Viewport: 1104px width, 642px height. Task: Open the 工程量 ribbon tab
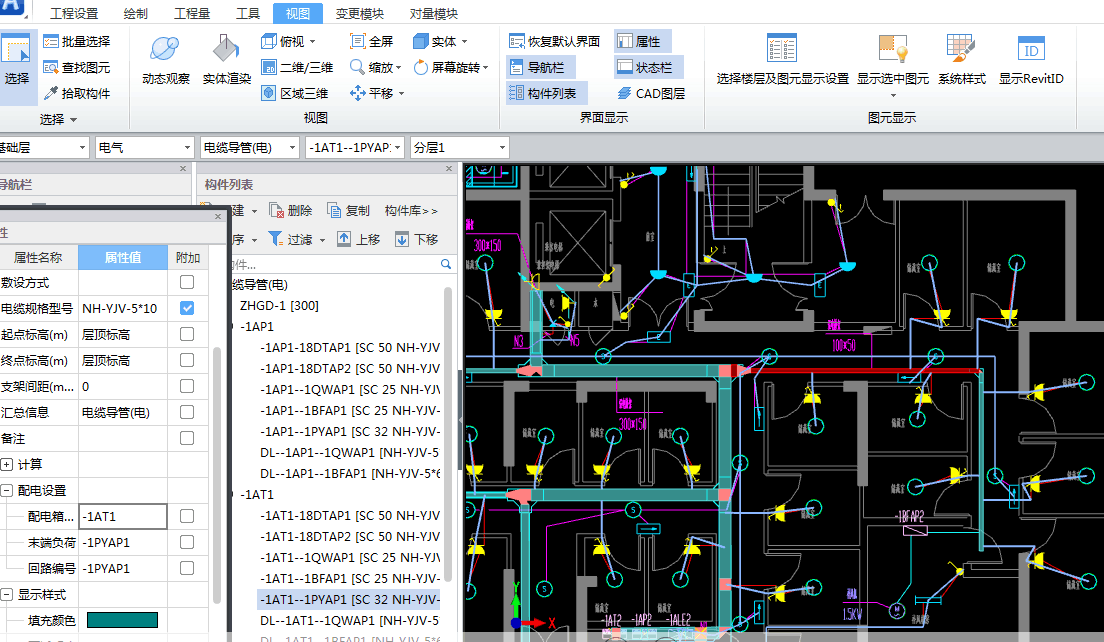click(x=192, y=13)
